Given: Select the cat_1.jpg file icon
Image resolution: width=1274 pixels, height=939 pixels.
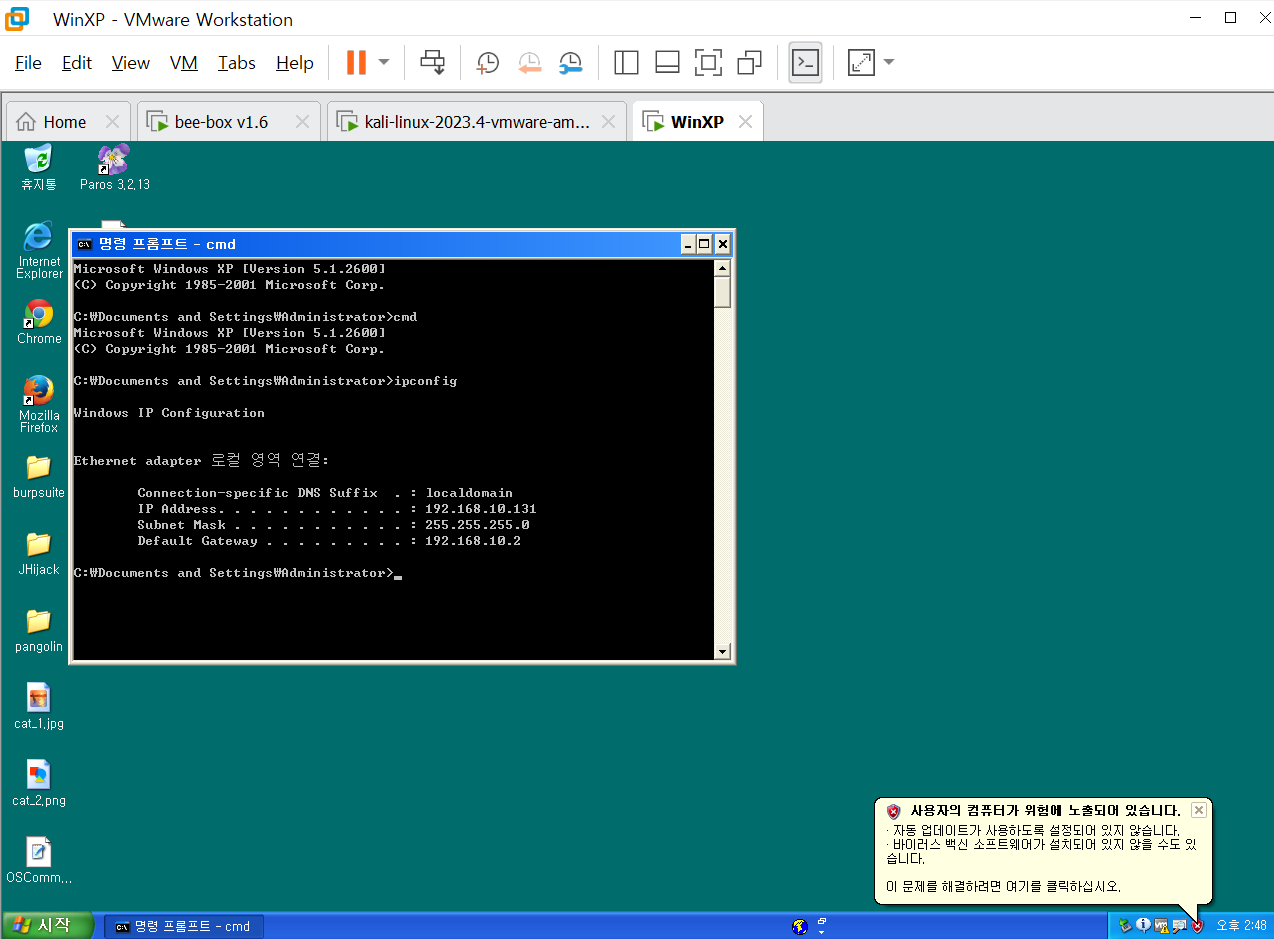Looking at the screenshot, I should pos(39,707).
